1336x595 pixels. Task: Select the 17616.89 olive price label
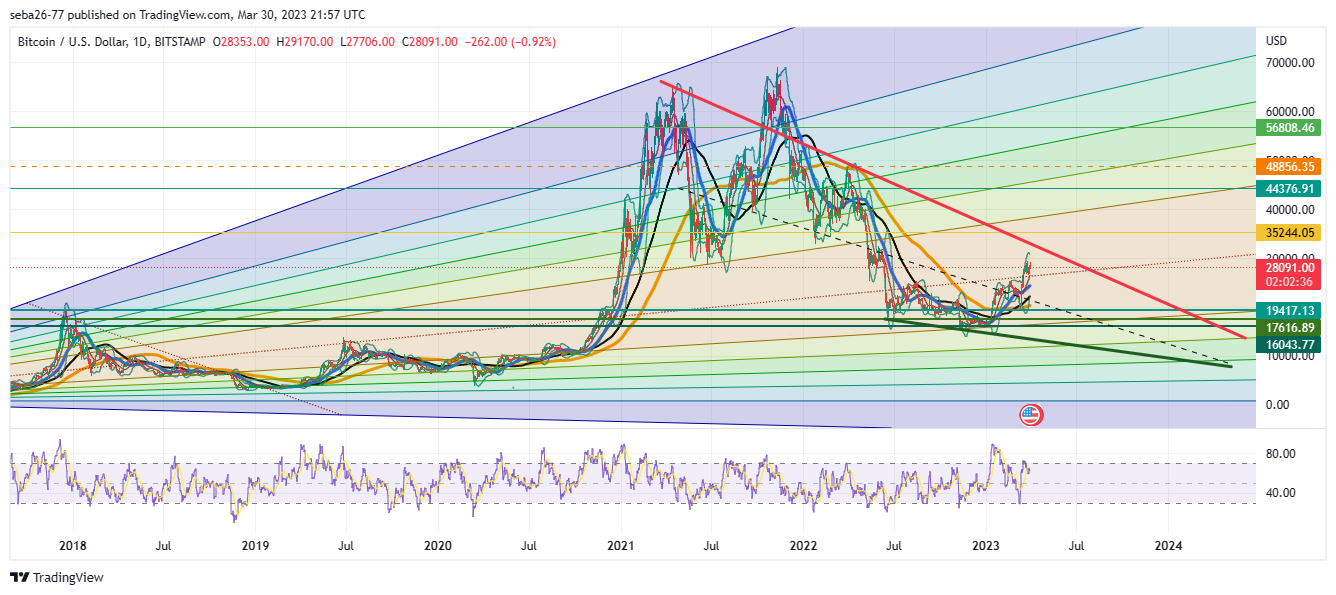(1289, 327)
